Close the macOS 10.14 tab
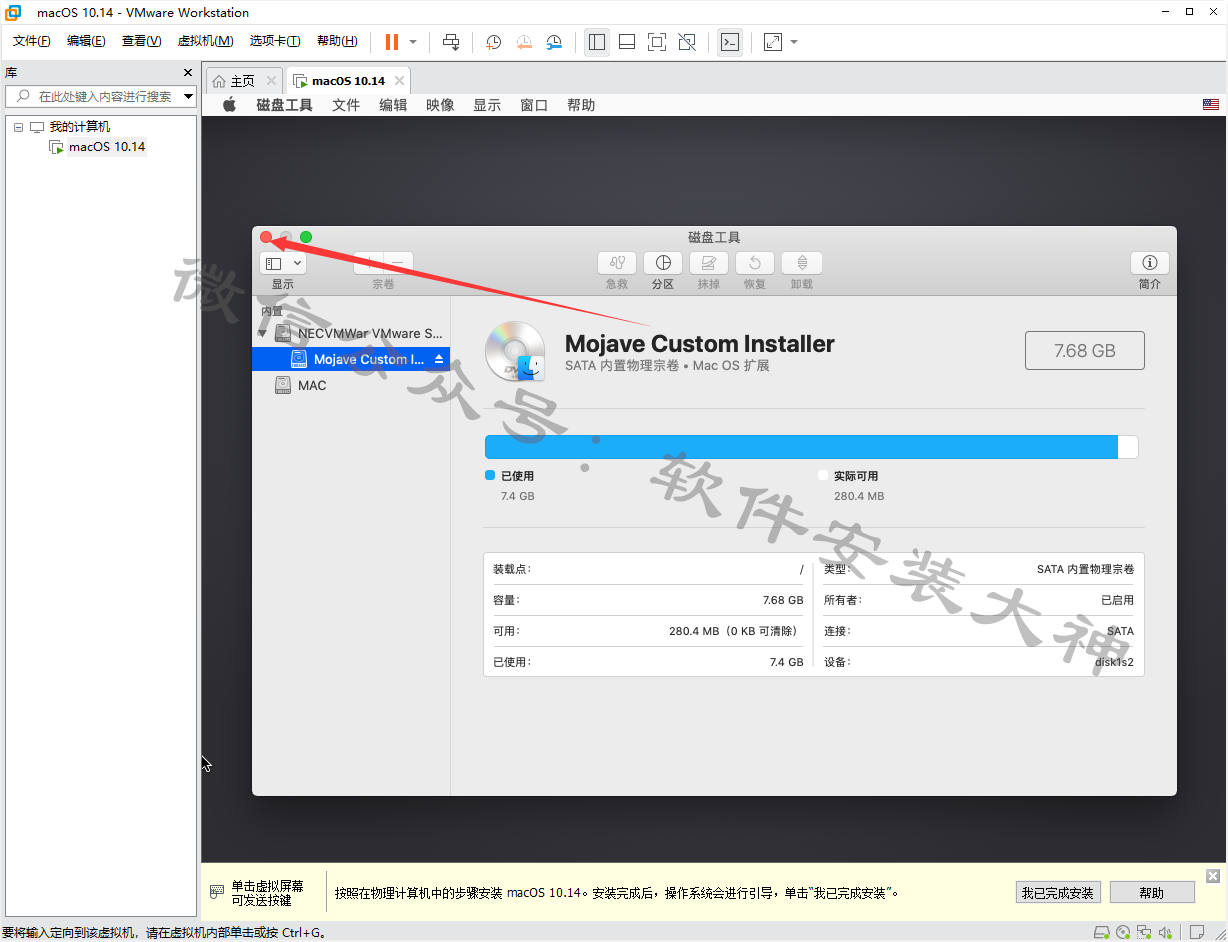1228x942 pixels. point(399,81)
